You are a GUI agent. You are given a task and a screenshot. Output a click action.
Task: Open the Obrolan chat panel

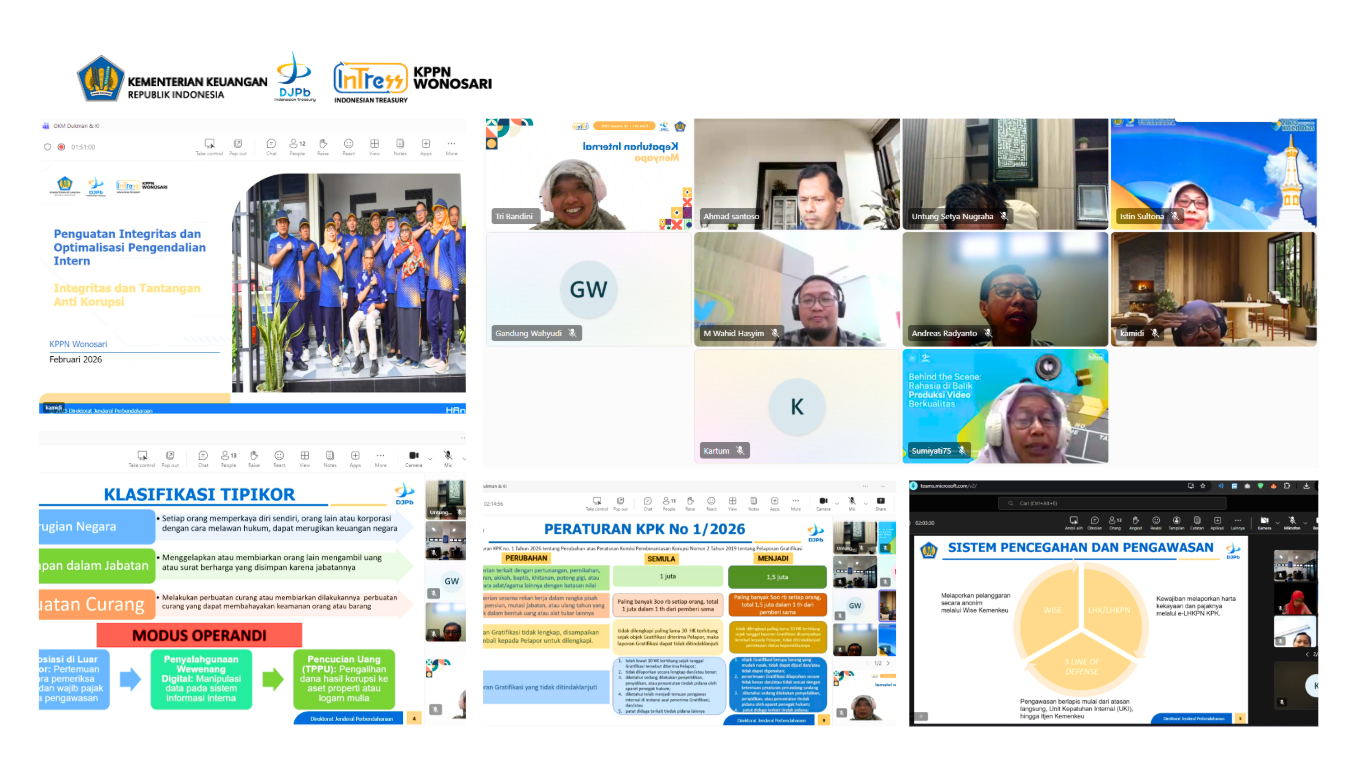pyautogui.click(x=1095, y=521)
